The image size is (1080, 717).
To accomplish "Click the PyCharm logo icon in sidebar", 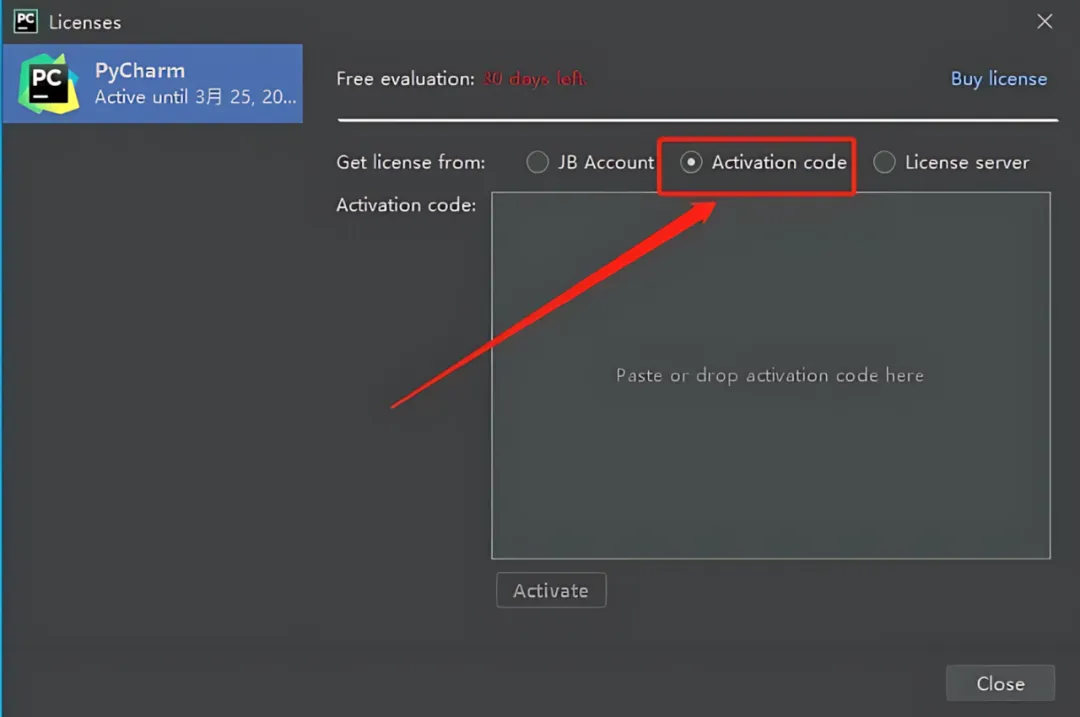I will [x=48, y=84].
